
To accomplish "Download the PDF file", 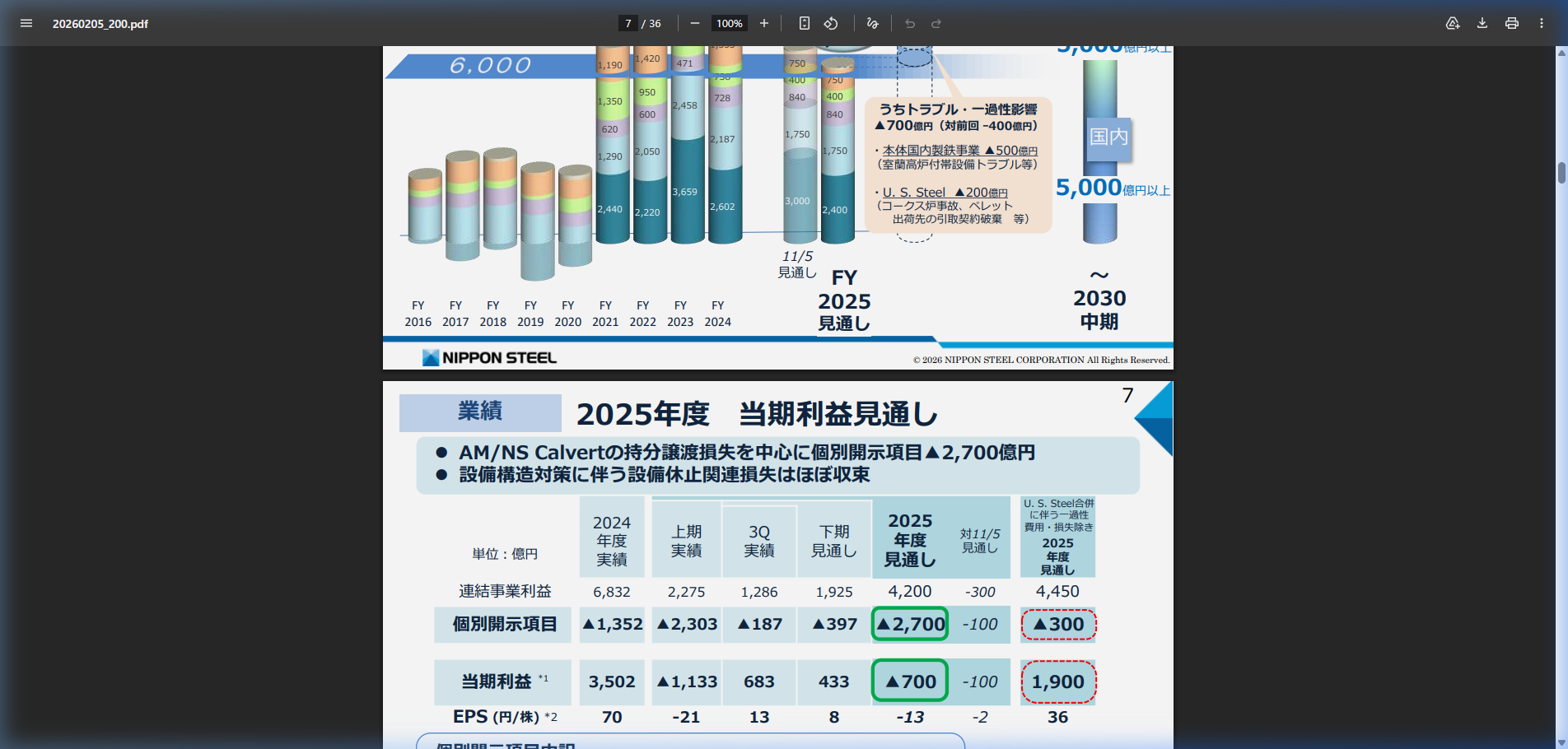I will (1482, 23).
